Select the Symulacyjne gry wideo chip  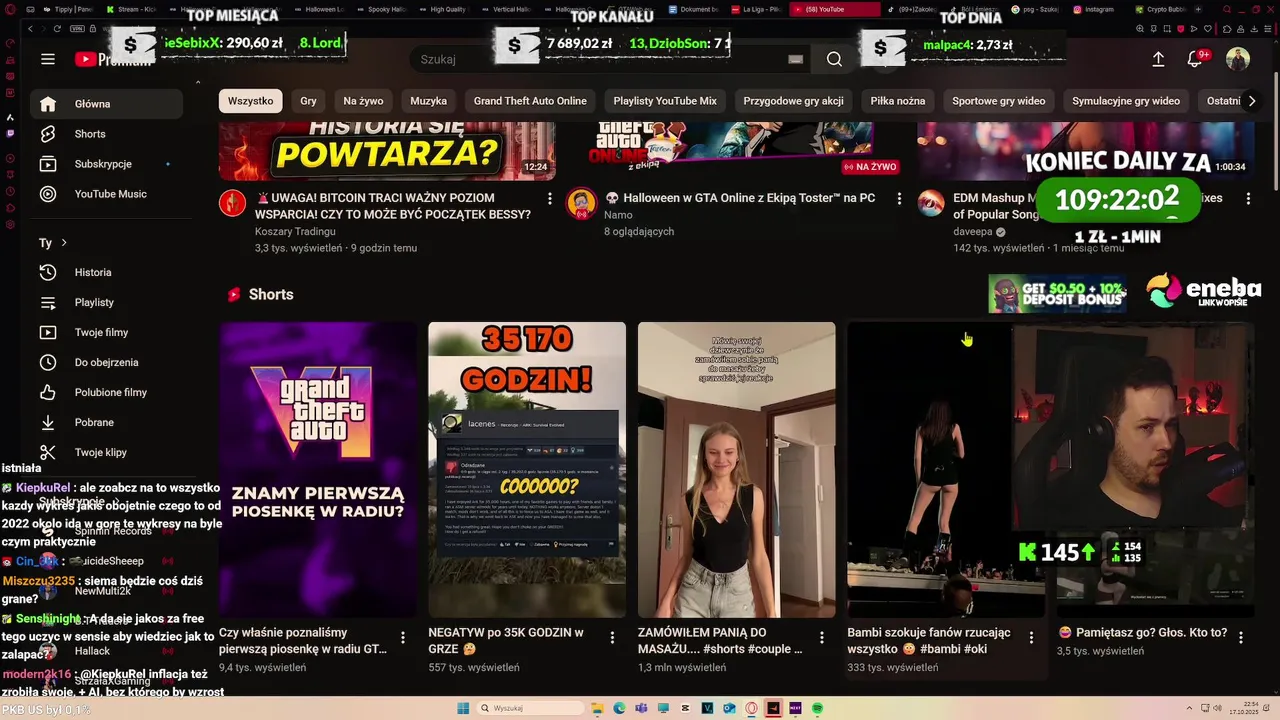tap(1126, 101)
